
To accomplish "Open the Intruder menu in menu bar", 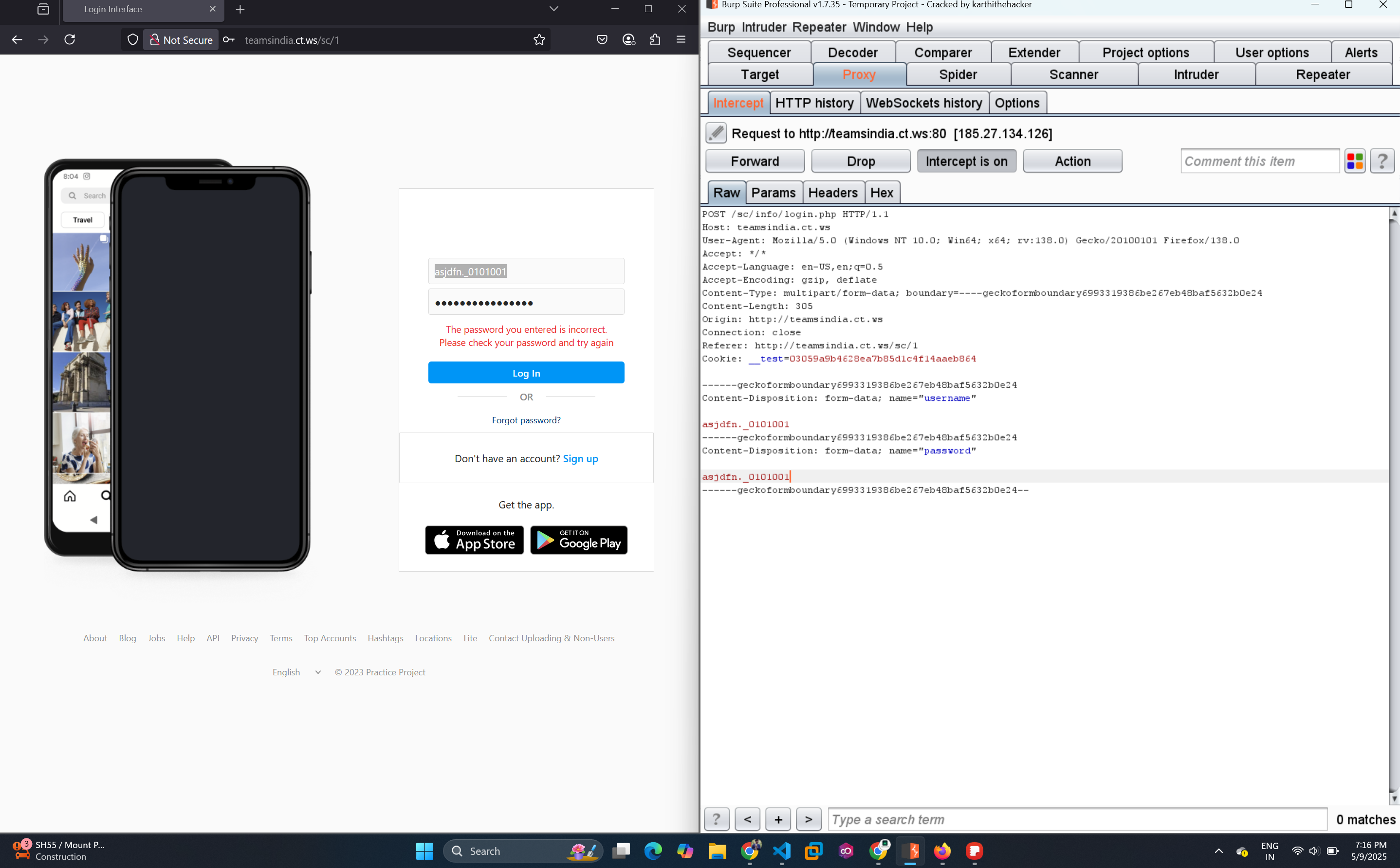I will coord(764,27).
